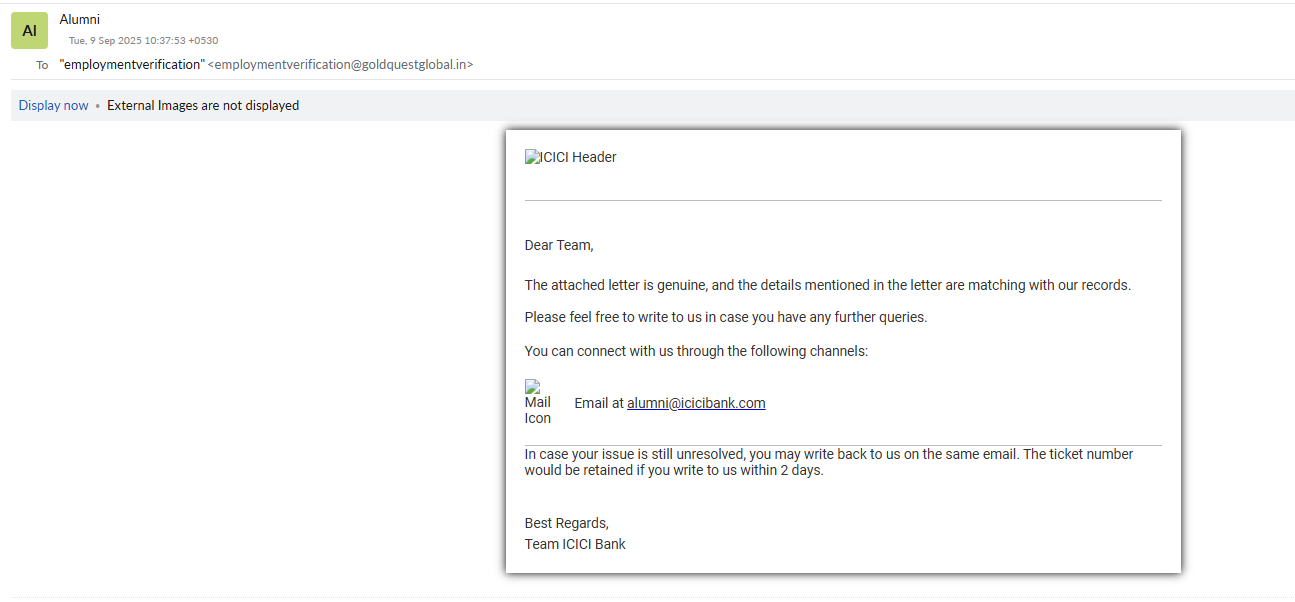Click the To field label
1295x602 pixels.
42,65
